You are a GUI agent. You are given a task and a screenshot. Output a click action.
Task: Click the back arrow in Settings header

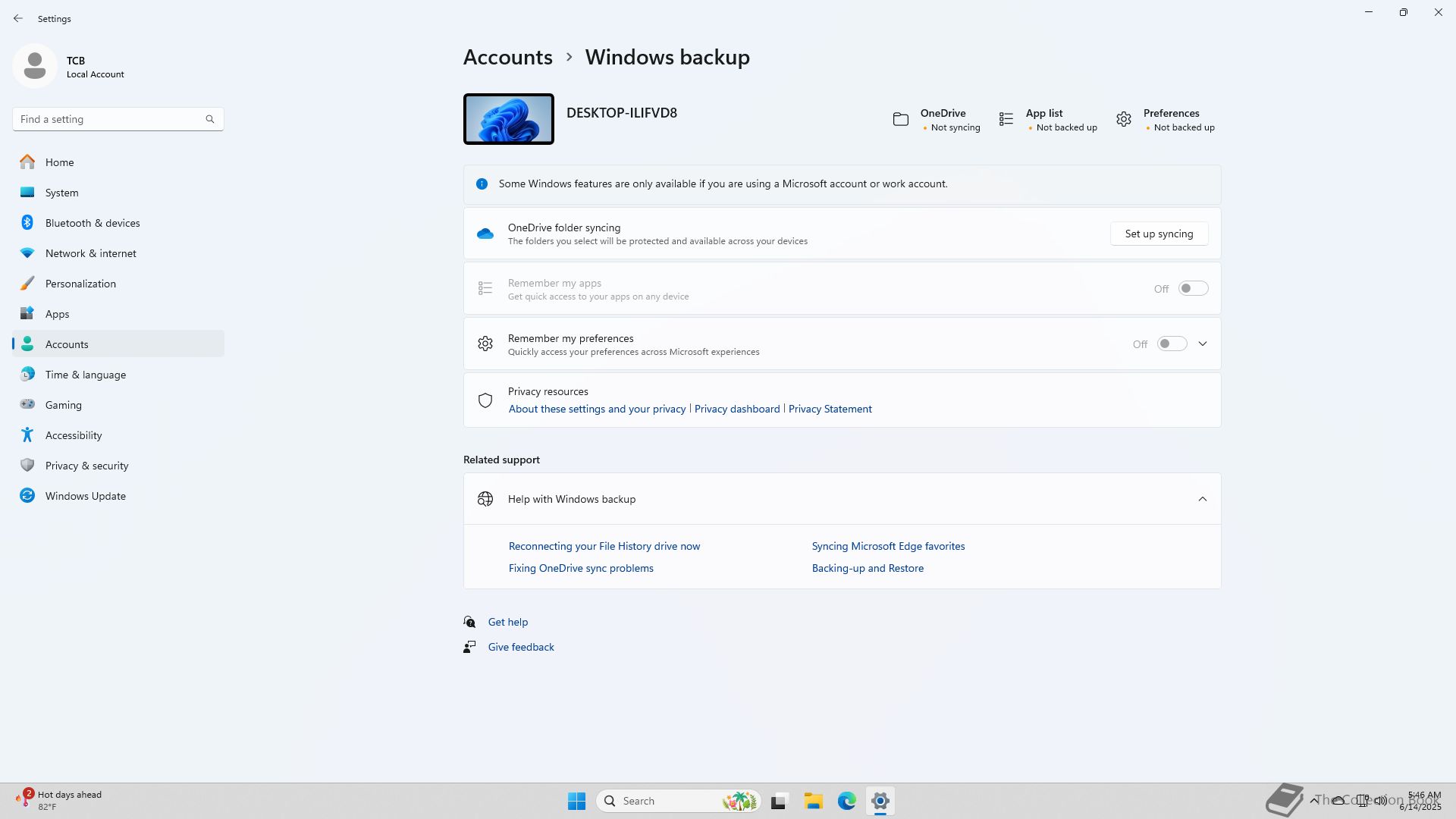click(18, 18)
